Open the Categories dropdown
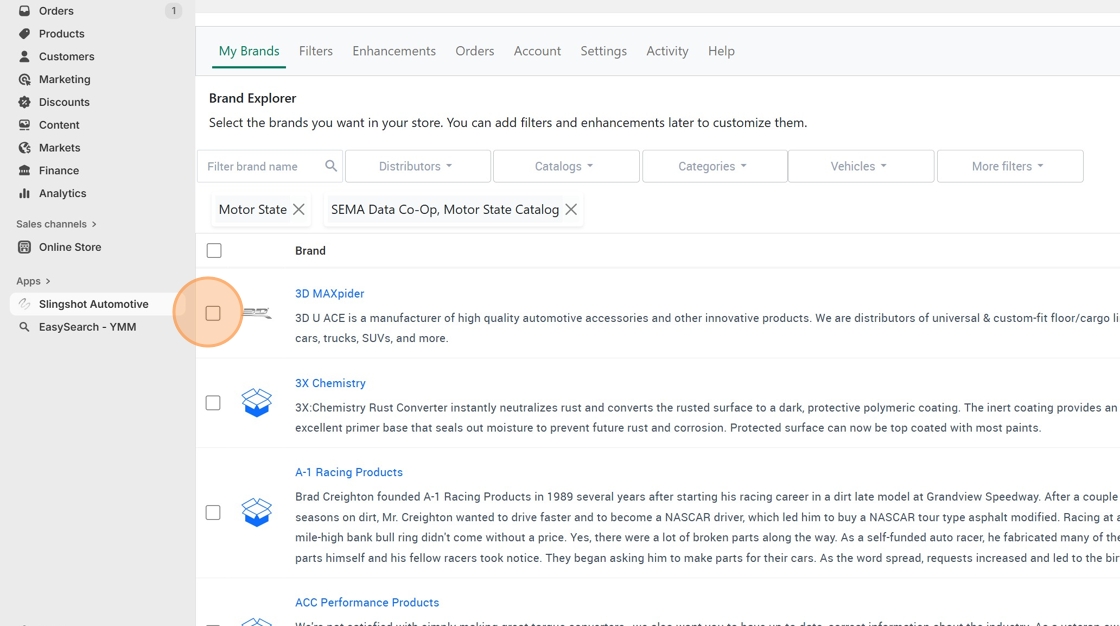Screen dimensions: 1120x626 point(714,166)
